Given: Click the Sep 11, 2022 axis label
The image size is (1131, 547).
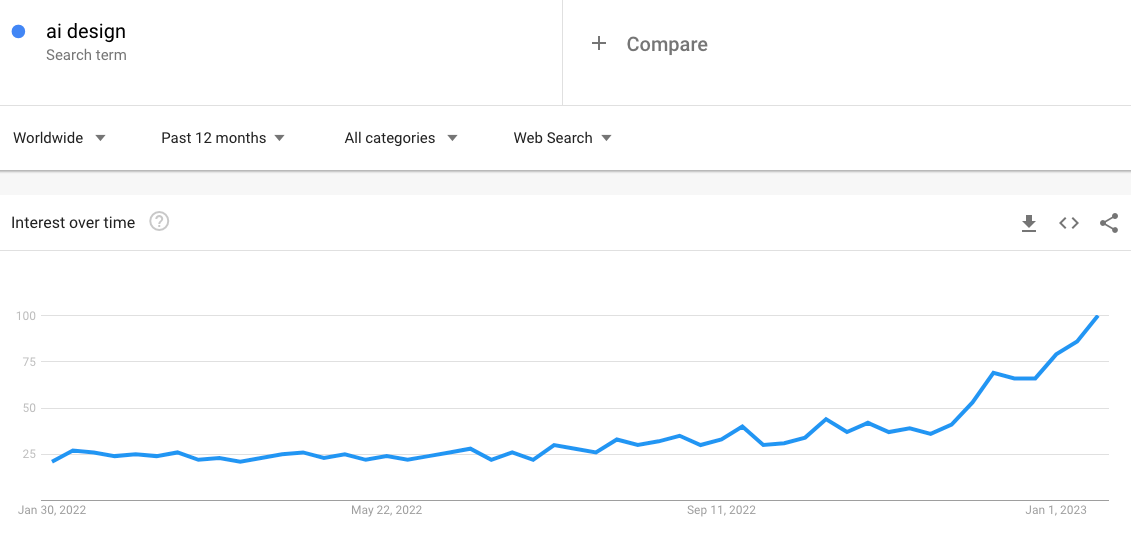Looking at the screenshot, I should [x=721, y=510].
